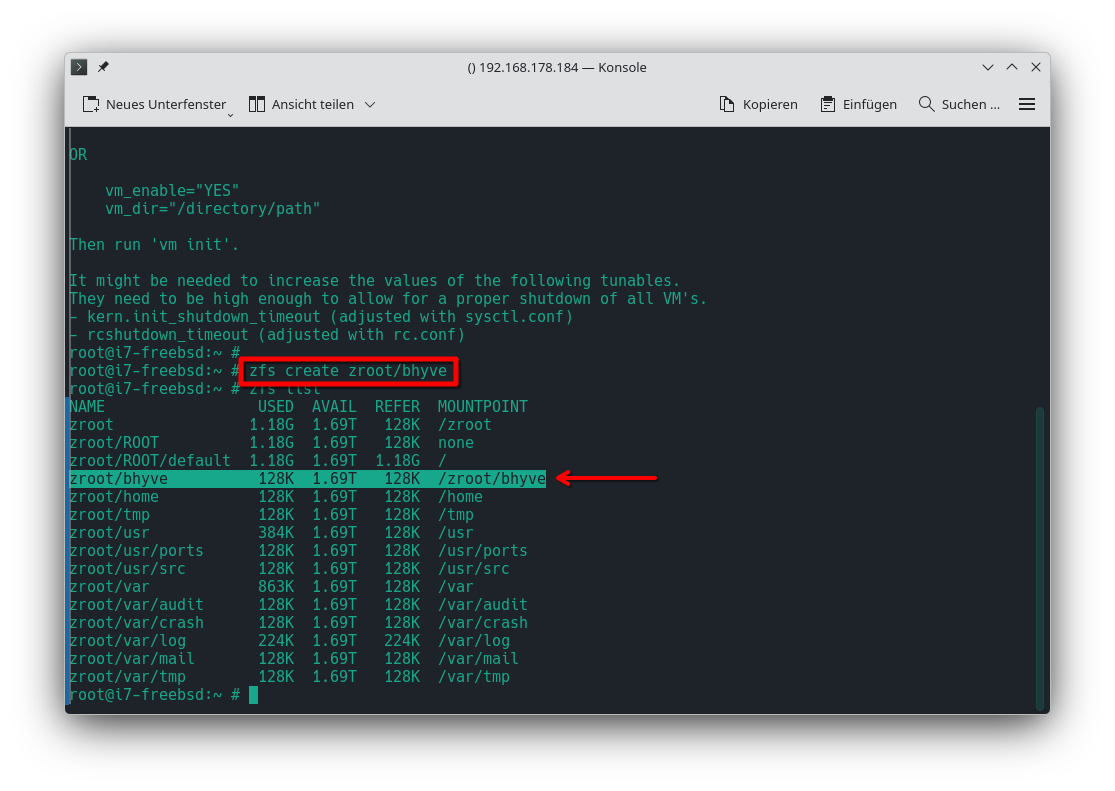Expand the Ansicht teilen chevron
The height and width of the screenshot is (791, 1115).
[370, 104]
